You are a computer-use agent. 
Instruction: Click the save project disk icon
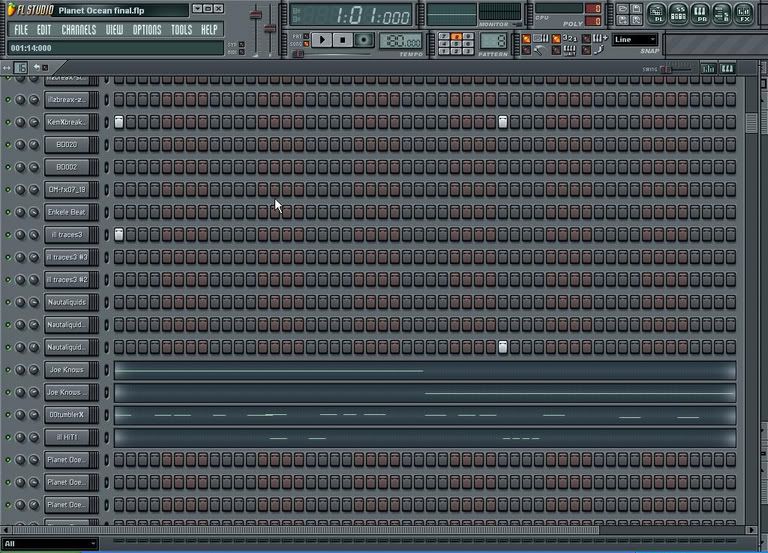coord(635,9)
